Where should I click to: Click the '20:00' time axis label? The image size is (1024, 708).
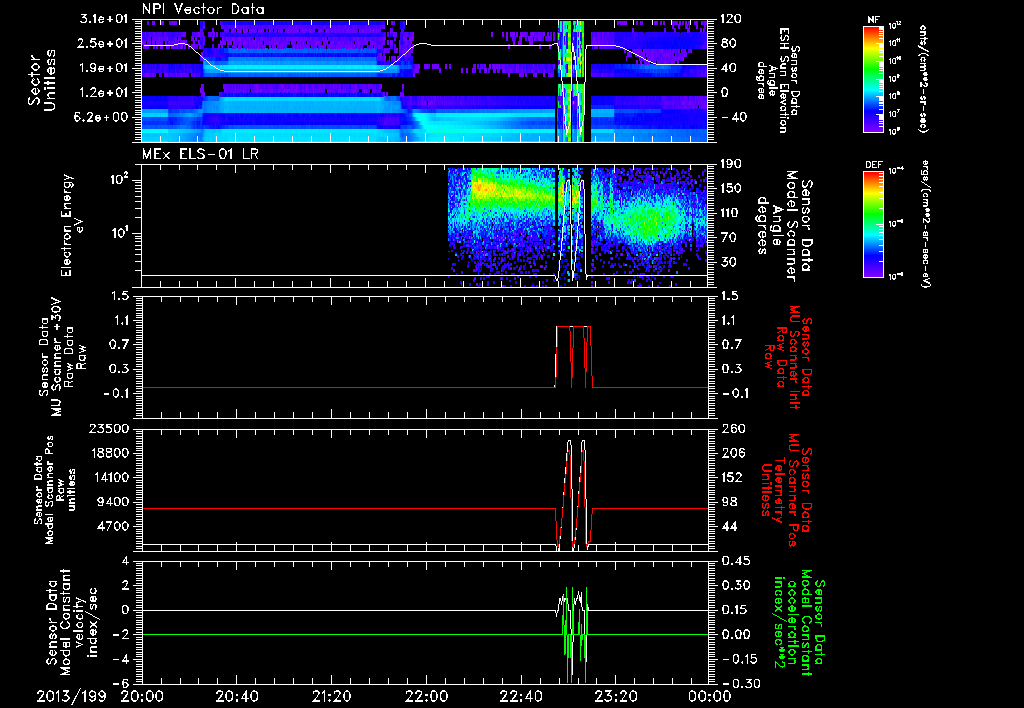(142, 696)
